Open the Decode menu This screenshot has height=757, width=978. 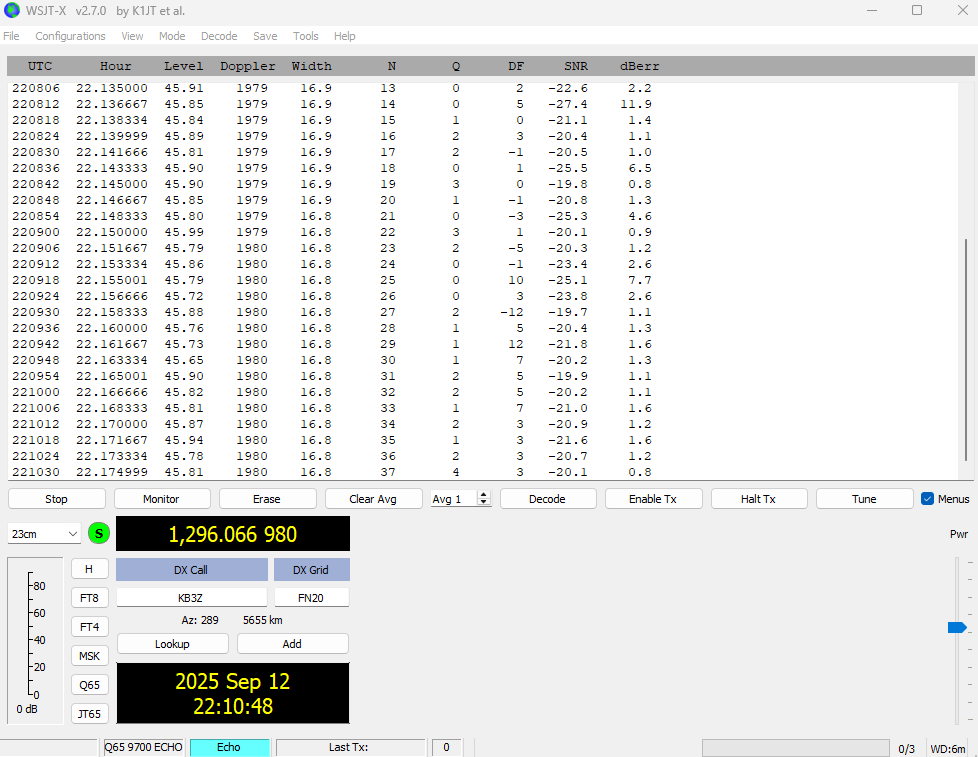pos(219,36)
